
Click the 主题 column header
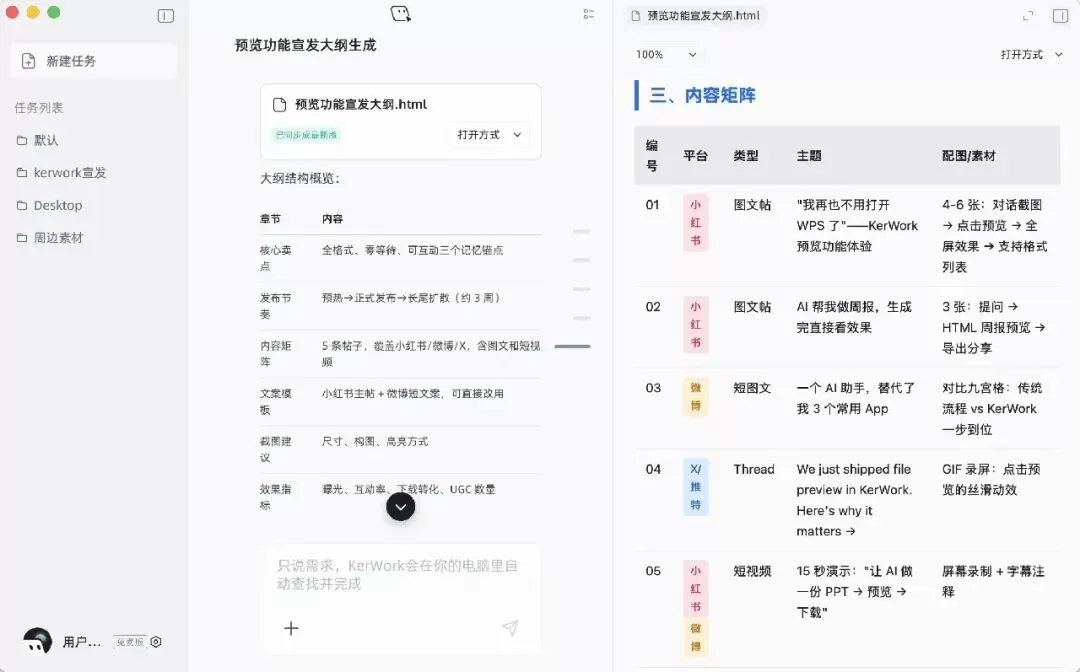[809, 156]
